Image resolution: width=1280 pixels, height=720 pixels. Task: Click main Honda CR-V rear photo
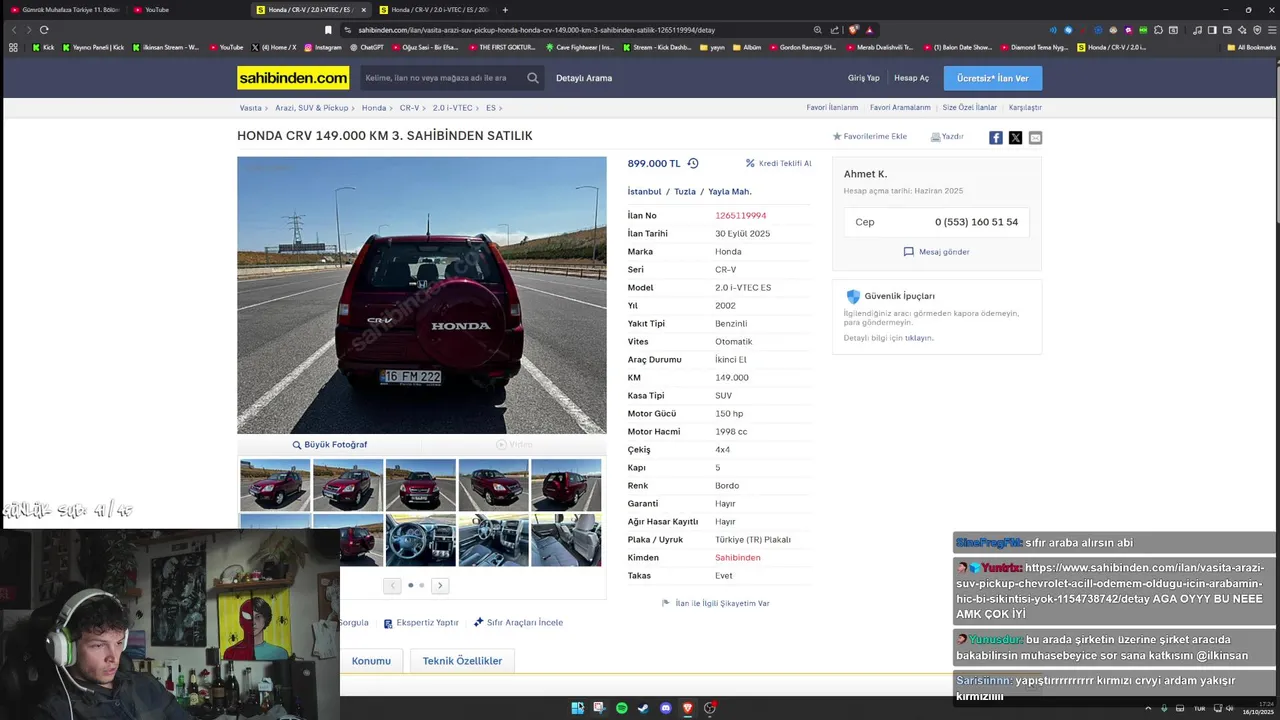[x=421, y=295]
